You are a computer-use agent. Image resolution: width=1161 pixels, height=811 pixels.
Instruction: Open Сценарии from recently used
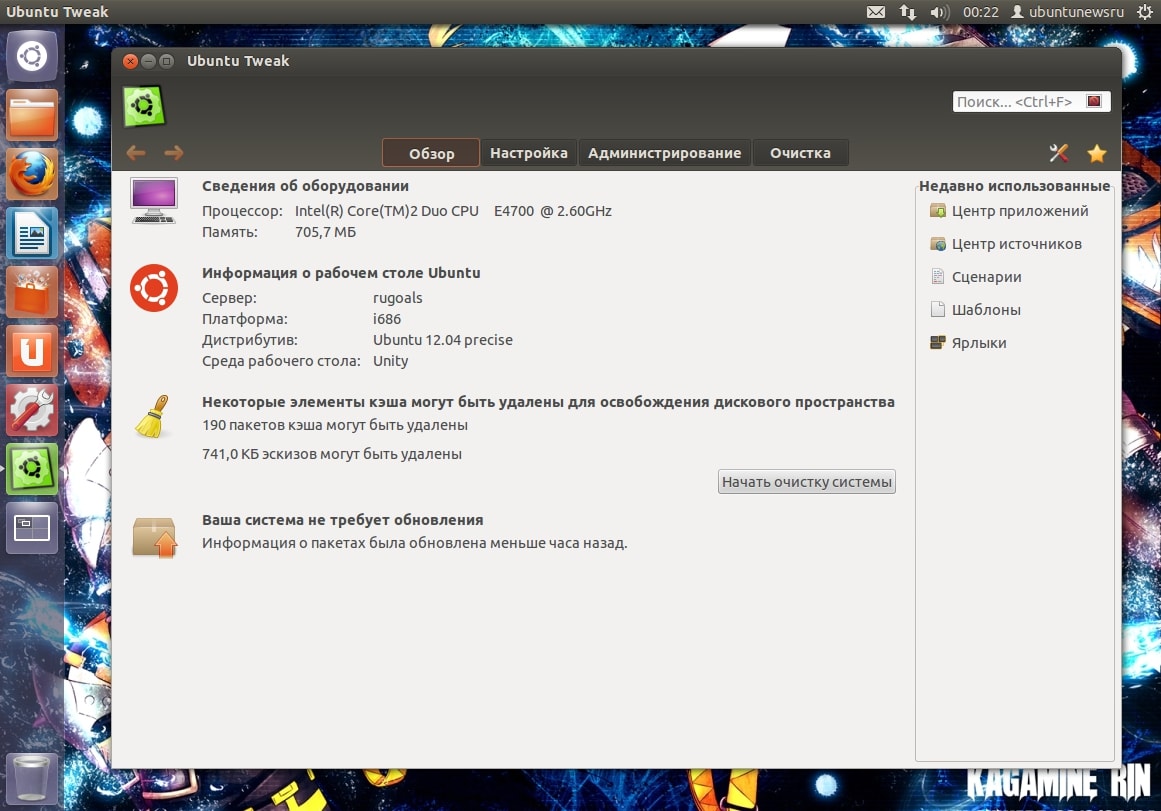976,277
